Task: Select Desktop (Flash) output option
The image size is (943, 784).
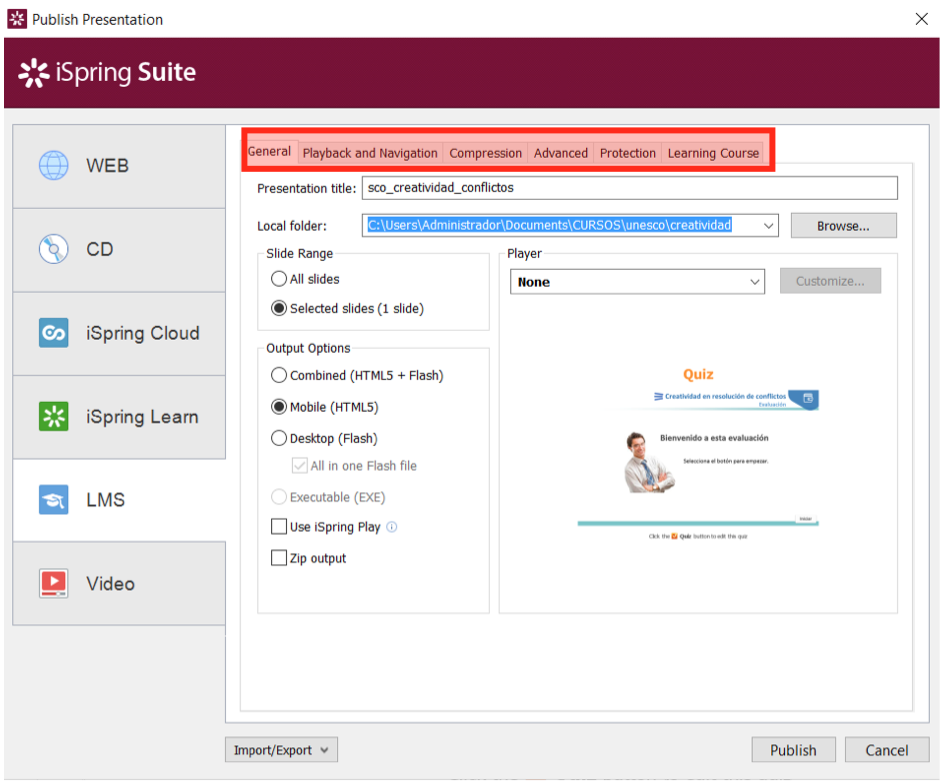Action: 278,438
